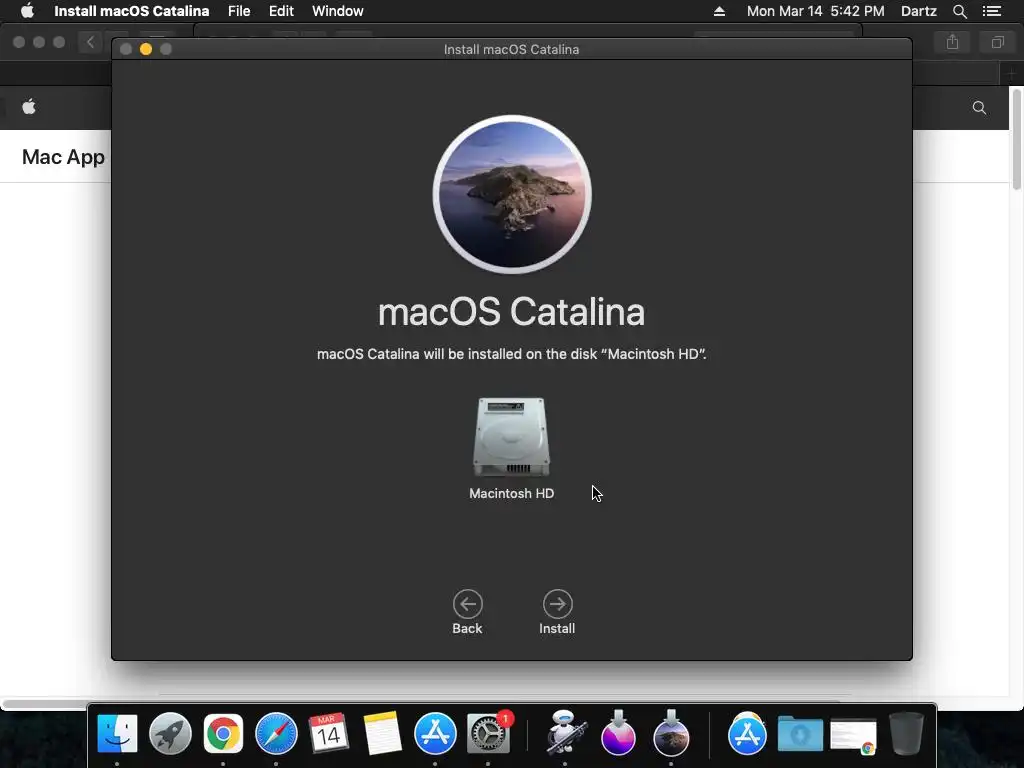The height and width of the screenshot is (768, 1024).
Task: Open the first App Store Dock icon
Action: (435, 733)
